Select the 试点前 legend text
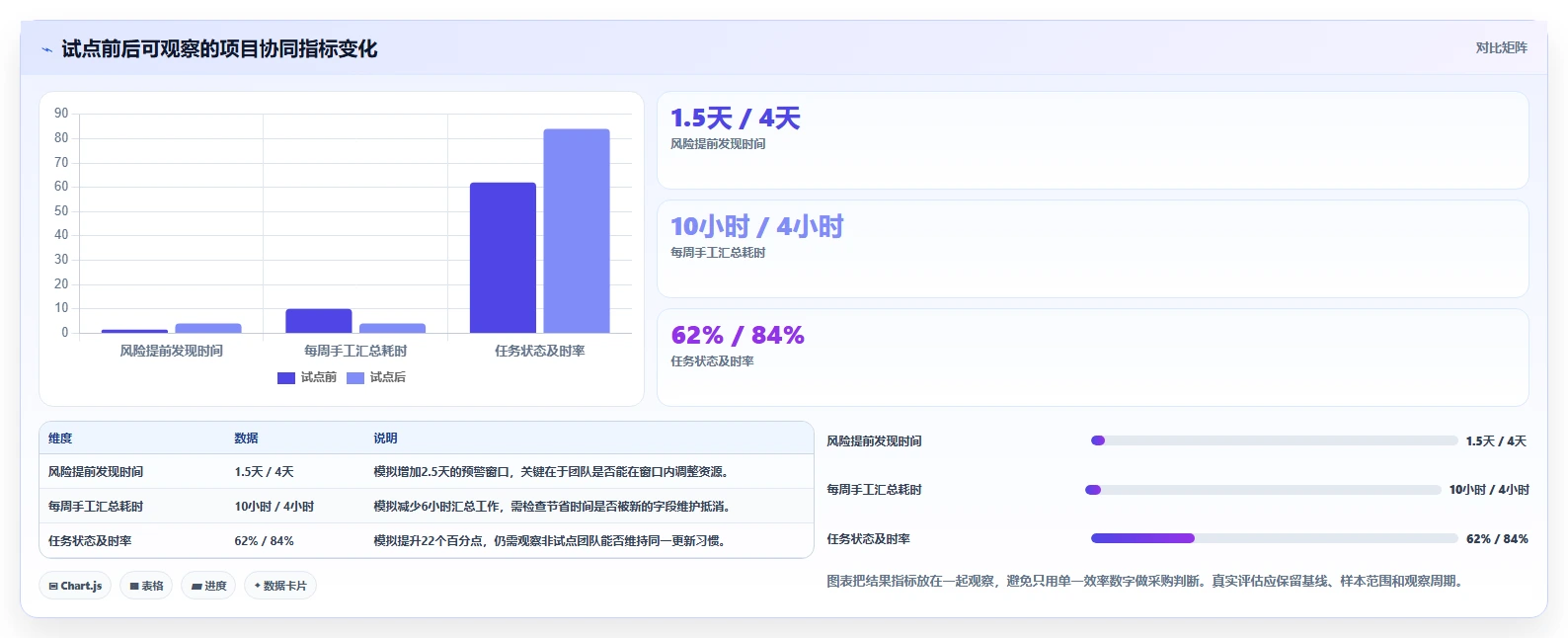The height and width of the screenshot is (638, 1568). [x=318, y=377]
